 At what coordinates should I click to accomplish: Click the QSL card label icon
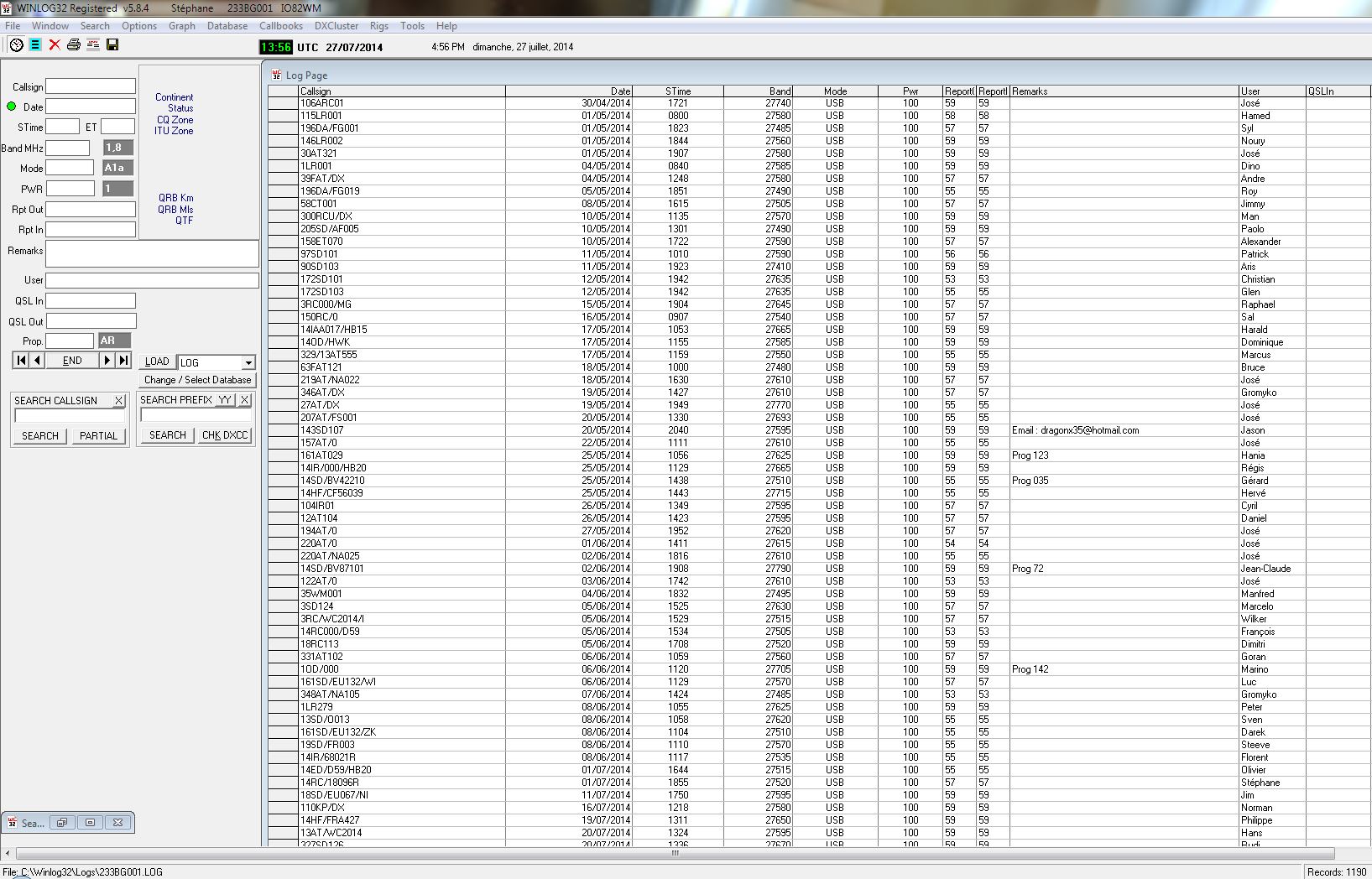click(93, 45)
